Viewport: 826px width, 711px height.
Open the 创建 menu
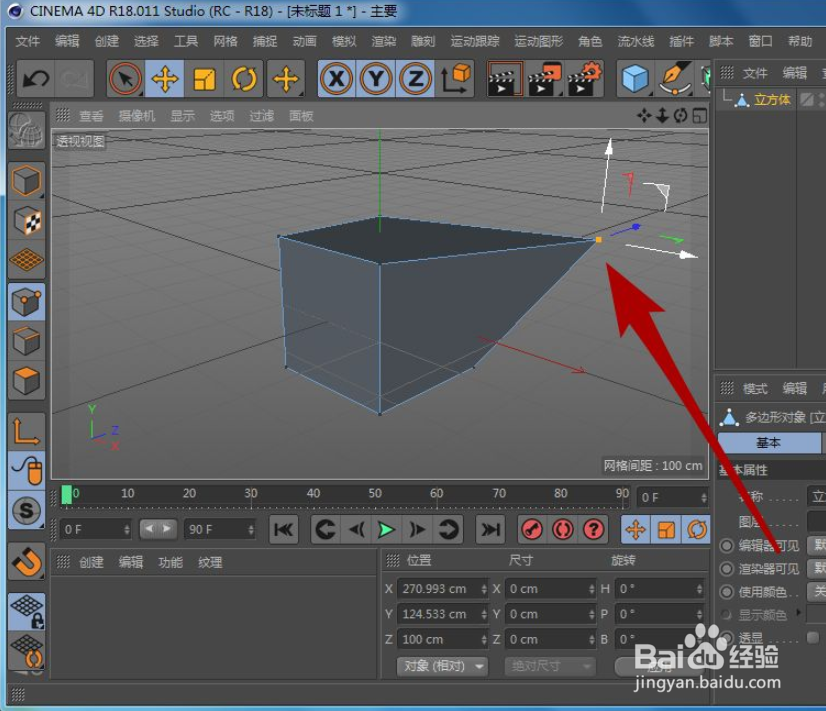(x=106, y=41)
